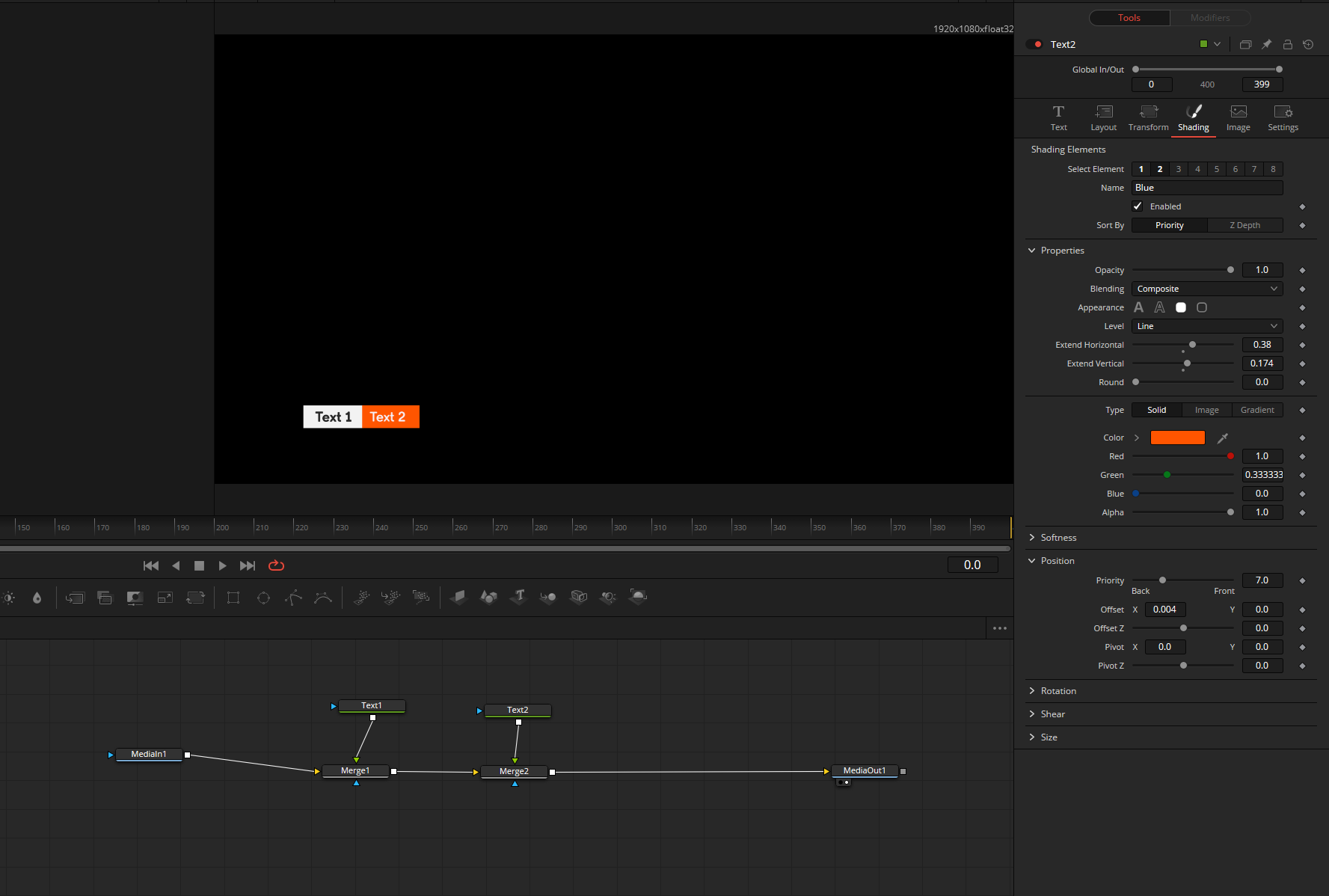
Task: Add a Polygon mask tool
Action: [293, 598]
